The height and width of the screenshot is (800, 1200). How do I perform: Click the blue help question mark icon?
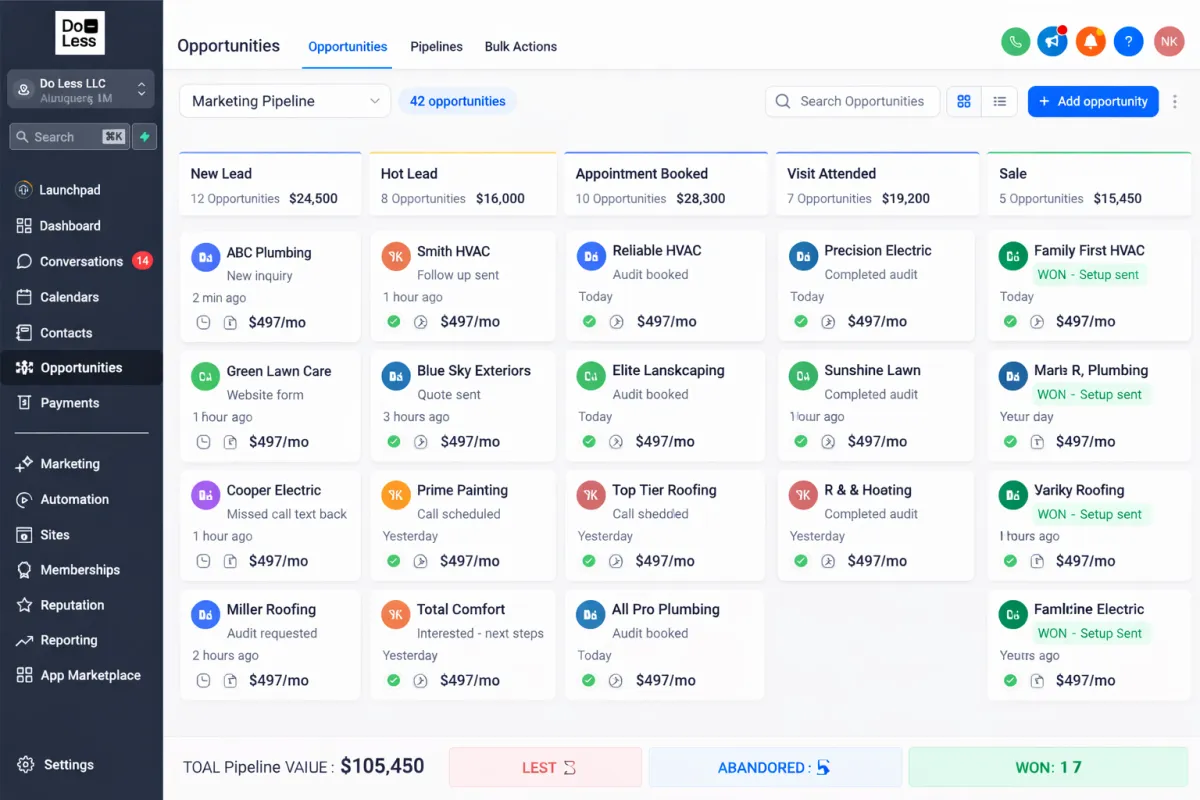tap(1128, 41)
